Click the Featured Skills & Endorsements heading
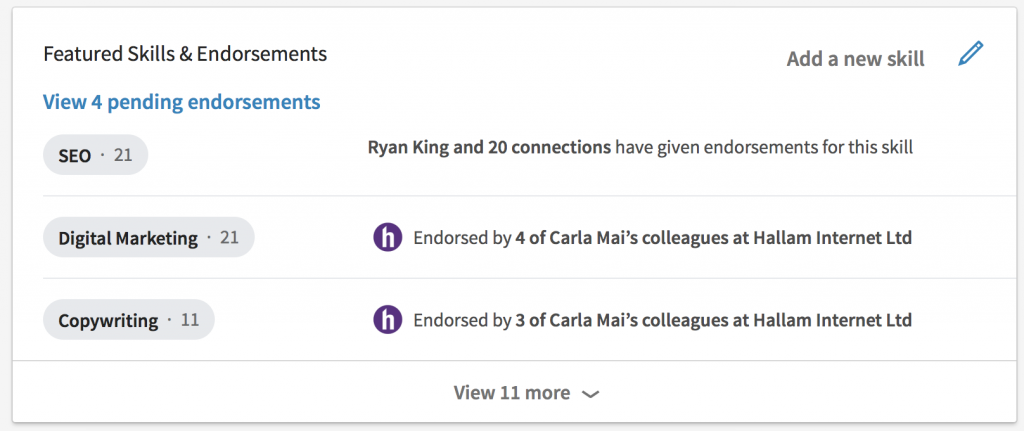This screenshot has width=1024, height=431. [x=185, y=53]
